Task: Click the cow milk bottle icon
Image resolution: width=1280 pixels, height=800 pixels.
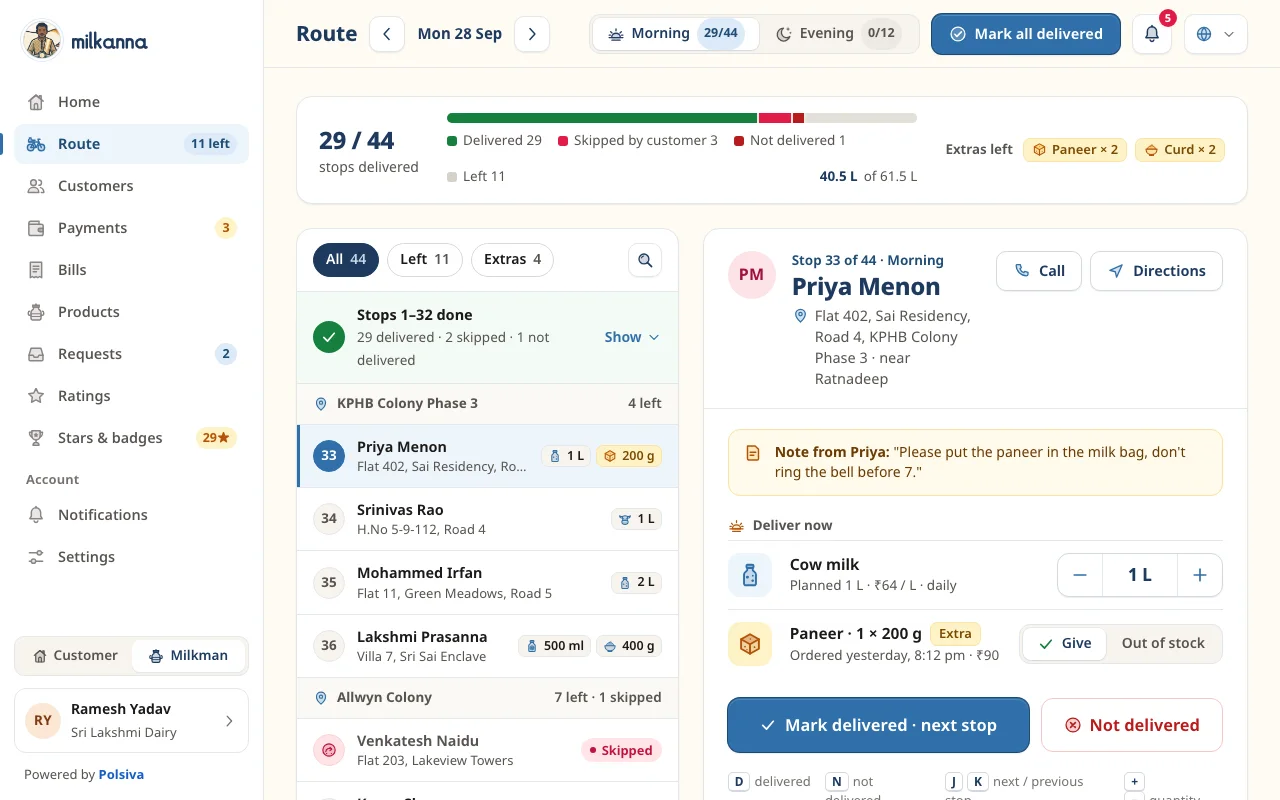Action: pos(750,575)
